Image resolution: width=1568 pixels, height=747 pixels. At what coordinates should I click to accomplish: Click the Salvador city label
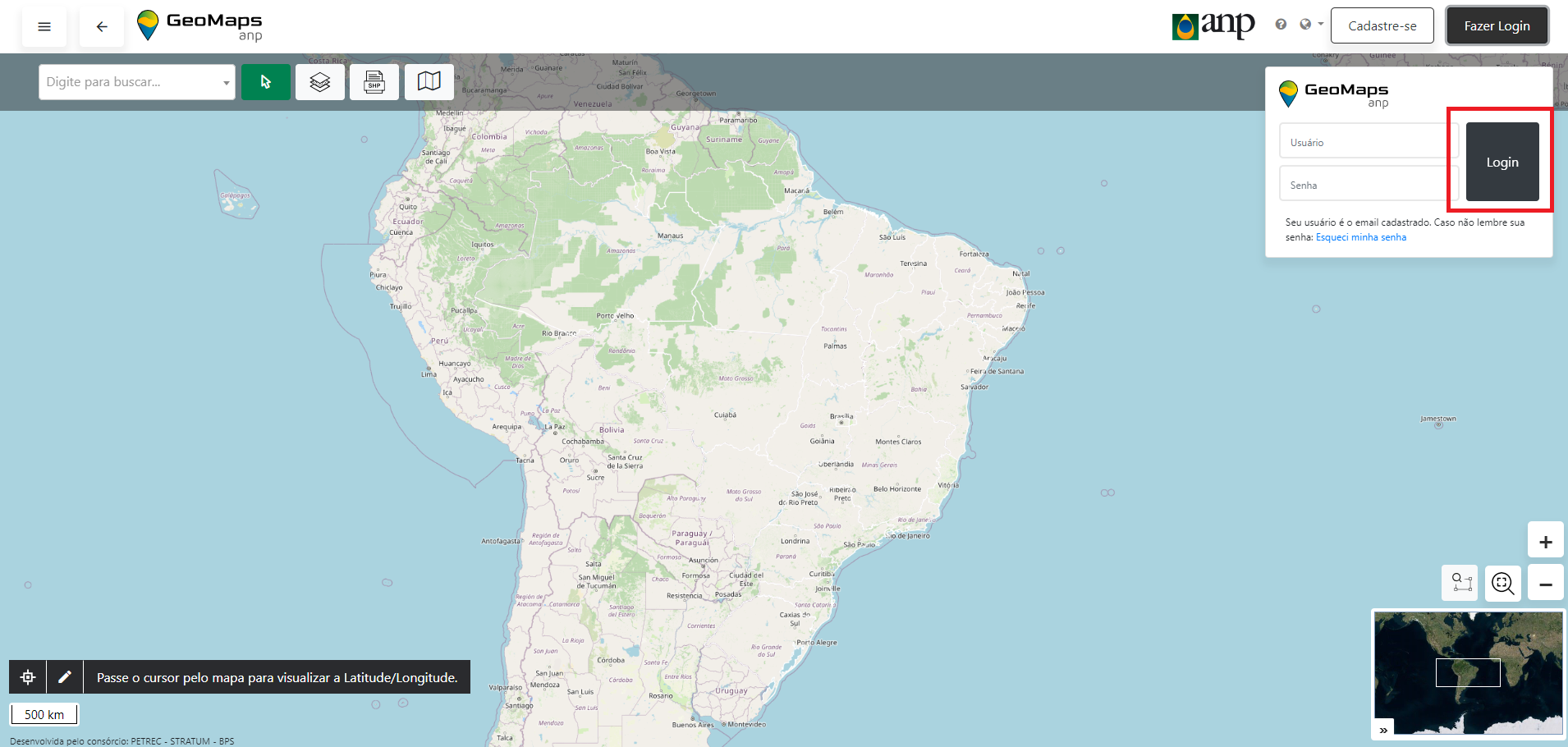(x=974, y=387)
